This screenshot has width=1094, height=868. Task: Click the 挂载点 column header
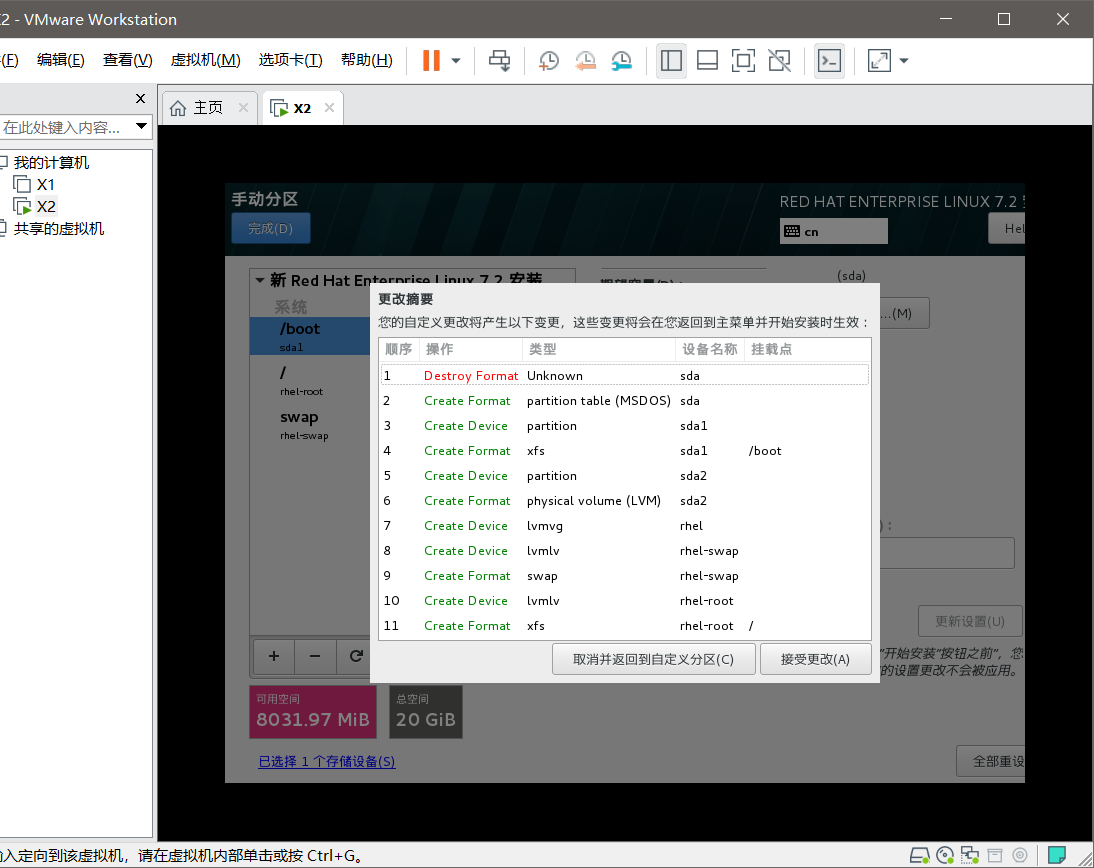pyautogui.click(x=807, y=349)
